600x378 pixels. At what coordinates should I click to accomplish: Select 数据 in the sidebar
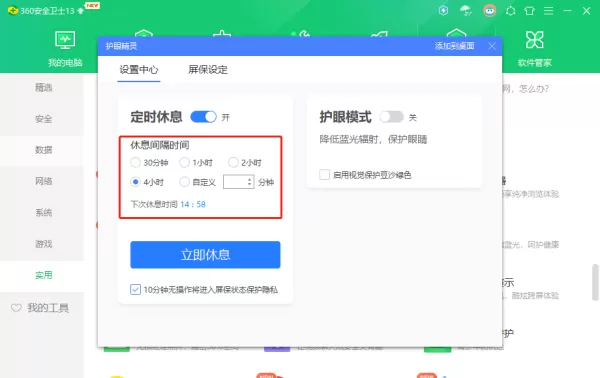pyautogui.click(x=43, y=150)
